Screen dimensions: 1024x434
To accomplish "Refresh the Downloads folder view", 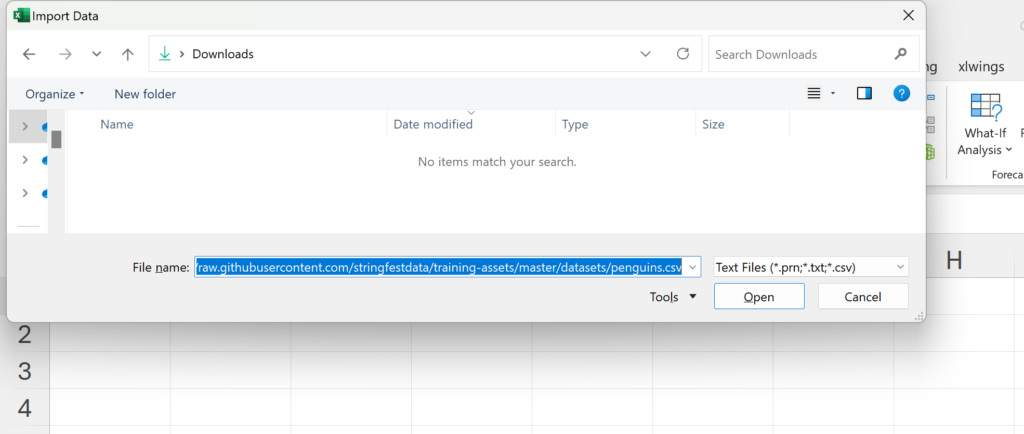I will tap(683, 54).
